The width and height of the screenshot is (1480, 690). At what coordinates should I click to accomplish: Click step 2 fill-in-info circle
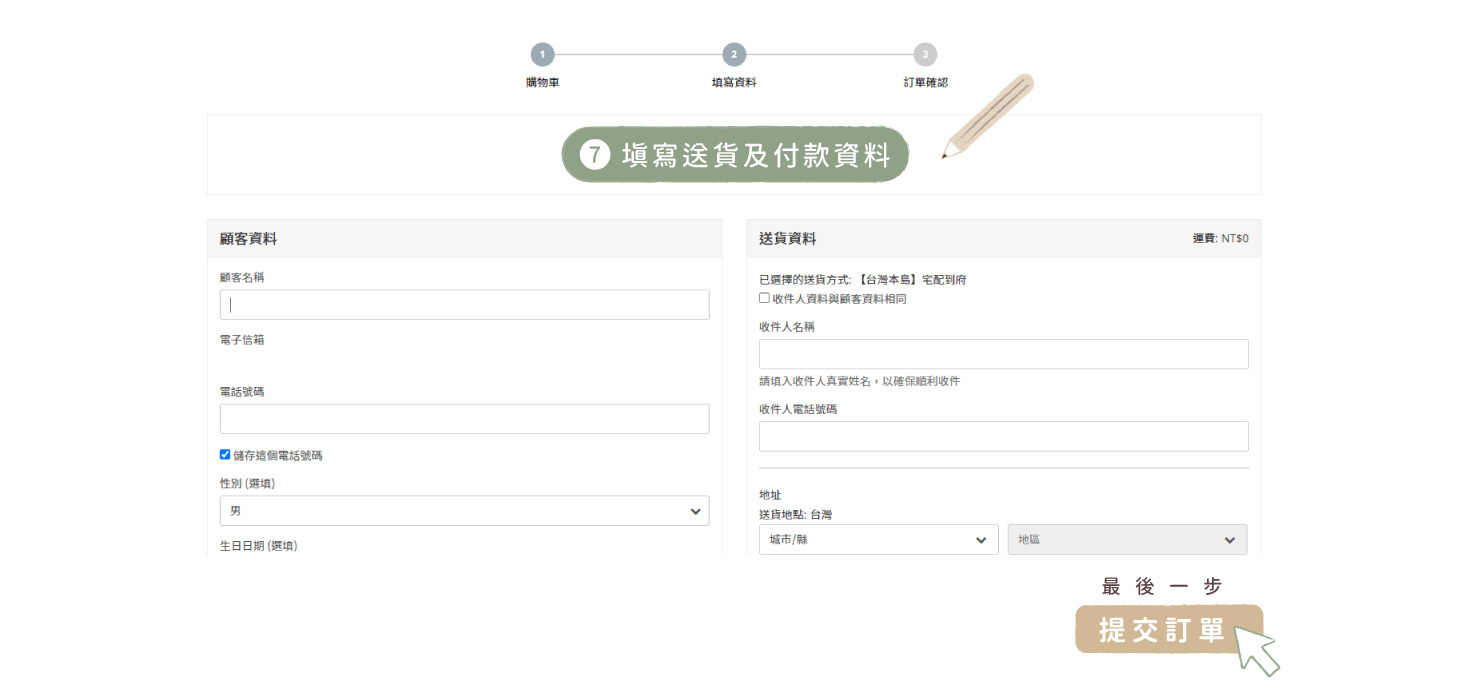[x=734, y=55]
